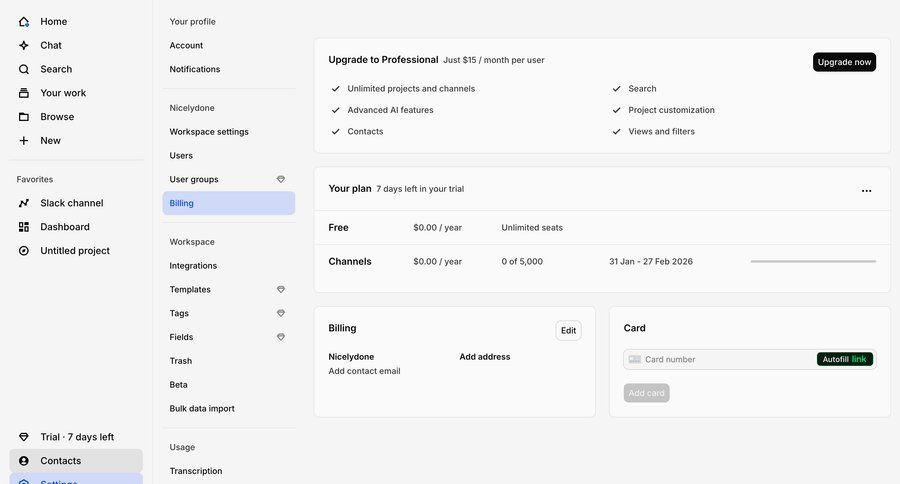900x484 pixels.
Task: Click the Autofill link button
Action: pos(845,359)
